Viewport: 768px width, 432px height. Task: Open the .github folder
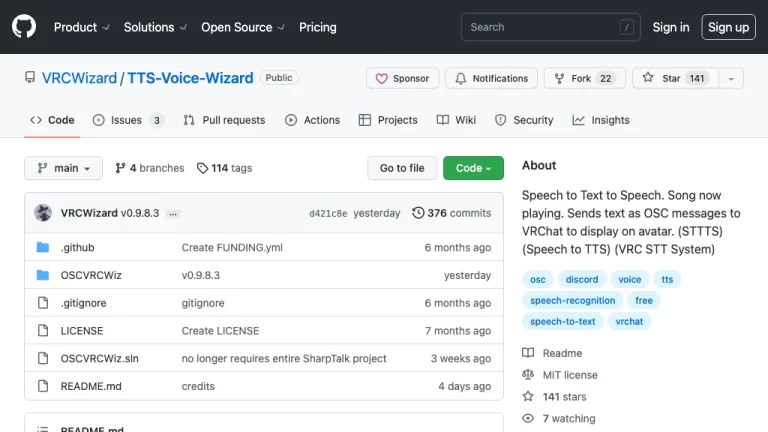coord(76,247)
